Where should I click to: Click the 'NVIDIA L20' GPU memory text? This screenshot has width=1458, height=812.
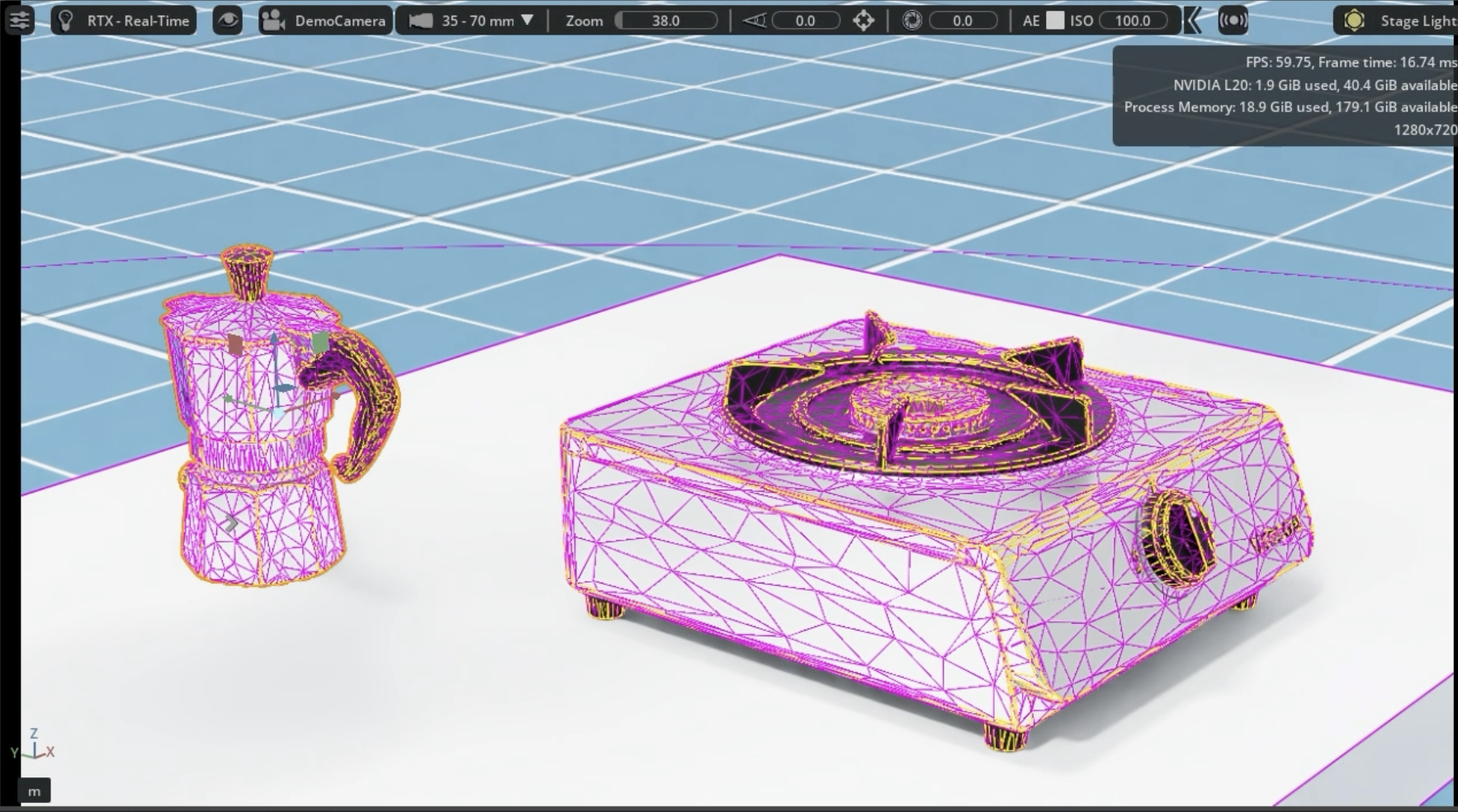coord(1315,85)
